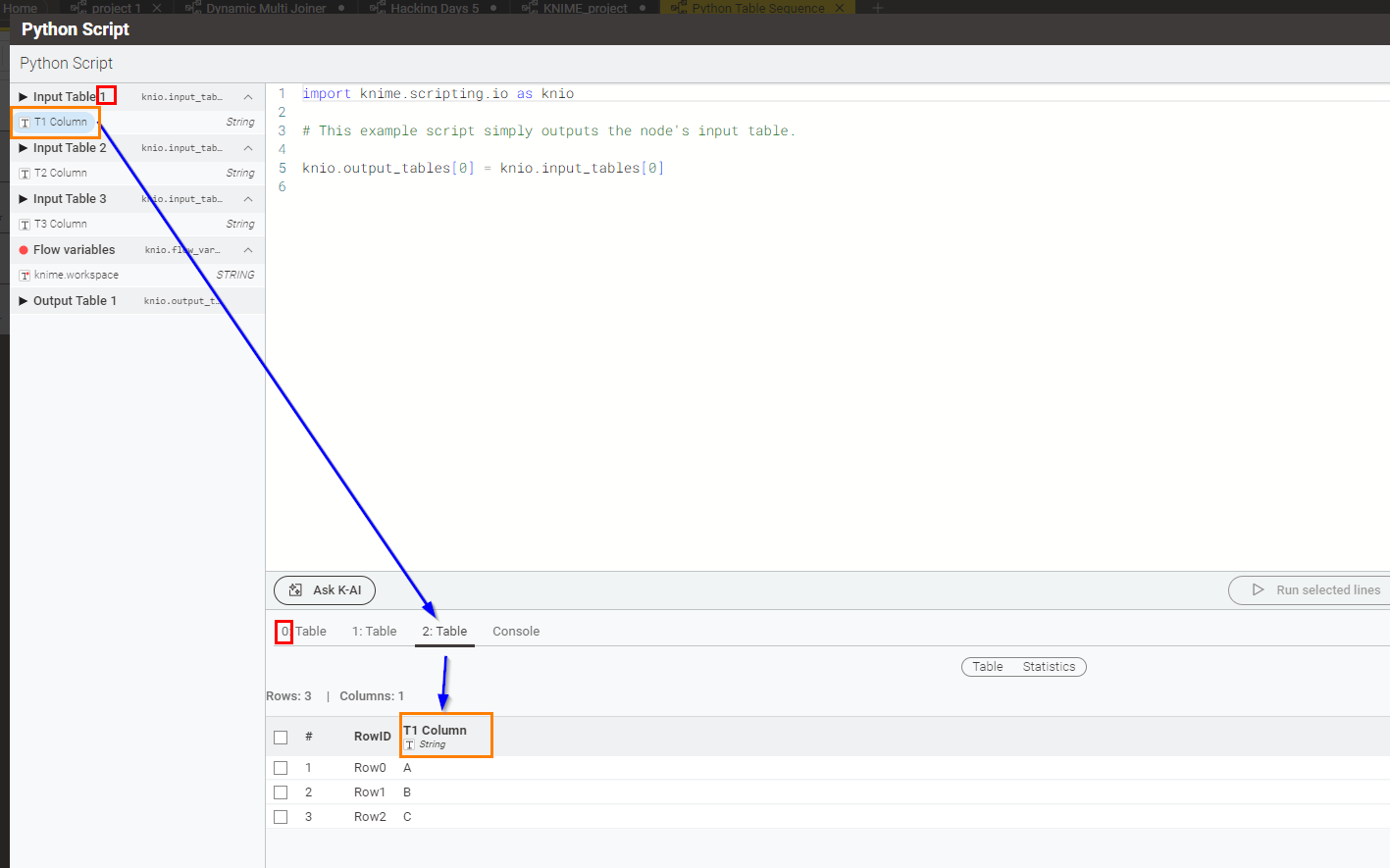Click the T2 Column string type icon
The image size is (1390, 868).
[25, 174]
